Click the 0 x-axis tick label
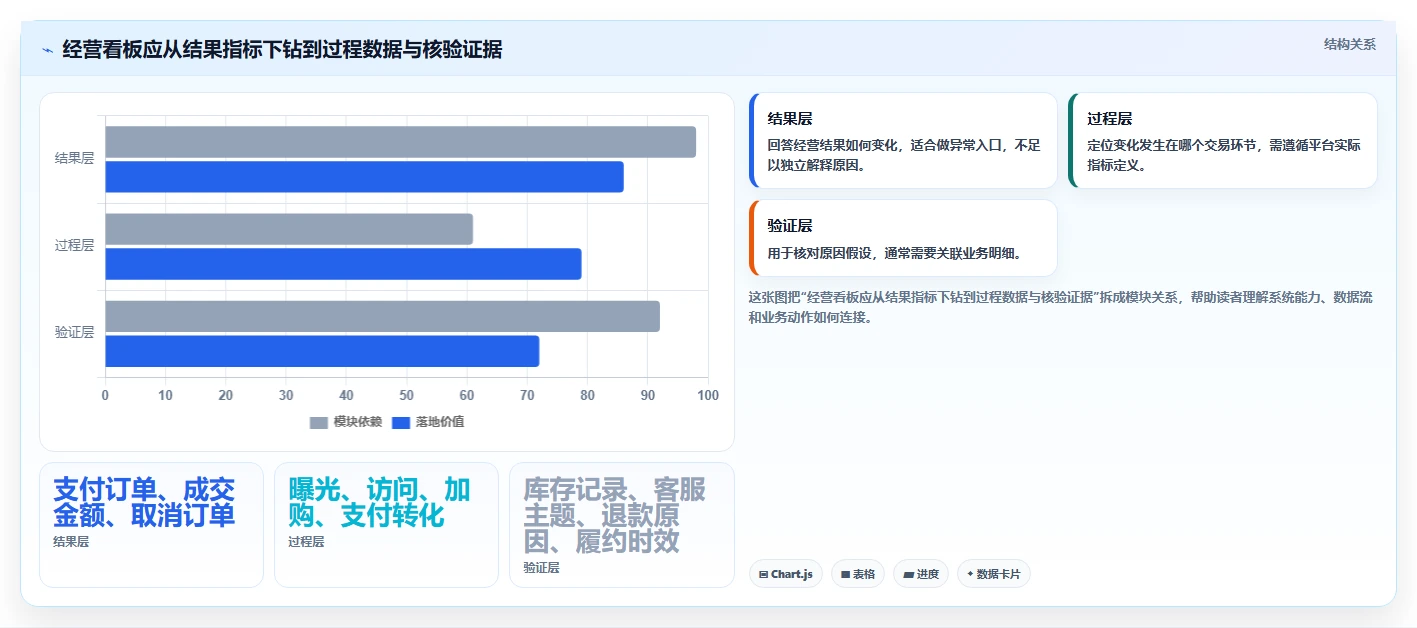The height and width of the screenshot is (628, 1417). point(105,395)
